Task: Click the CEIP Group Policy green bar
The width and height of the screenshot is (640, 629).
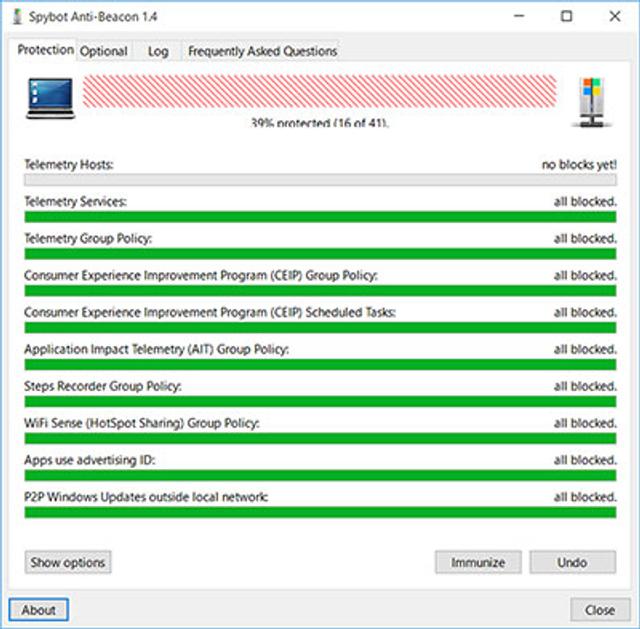Action: point(320,291)
